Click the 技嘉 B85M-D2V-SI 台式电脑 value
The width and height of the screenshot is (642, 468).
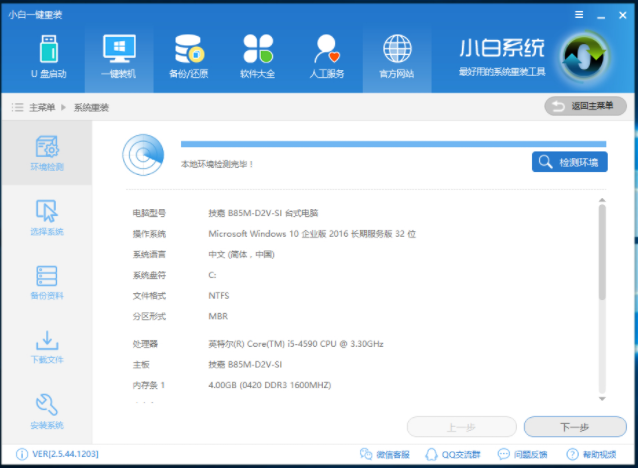click(263, 213)
